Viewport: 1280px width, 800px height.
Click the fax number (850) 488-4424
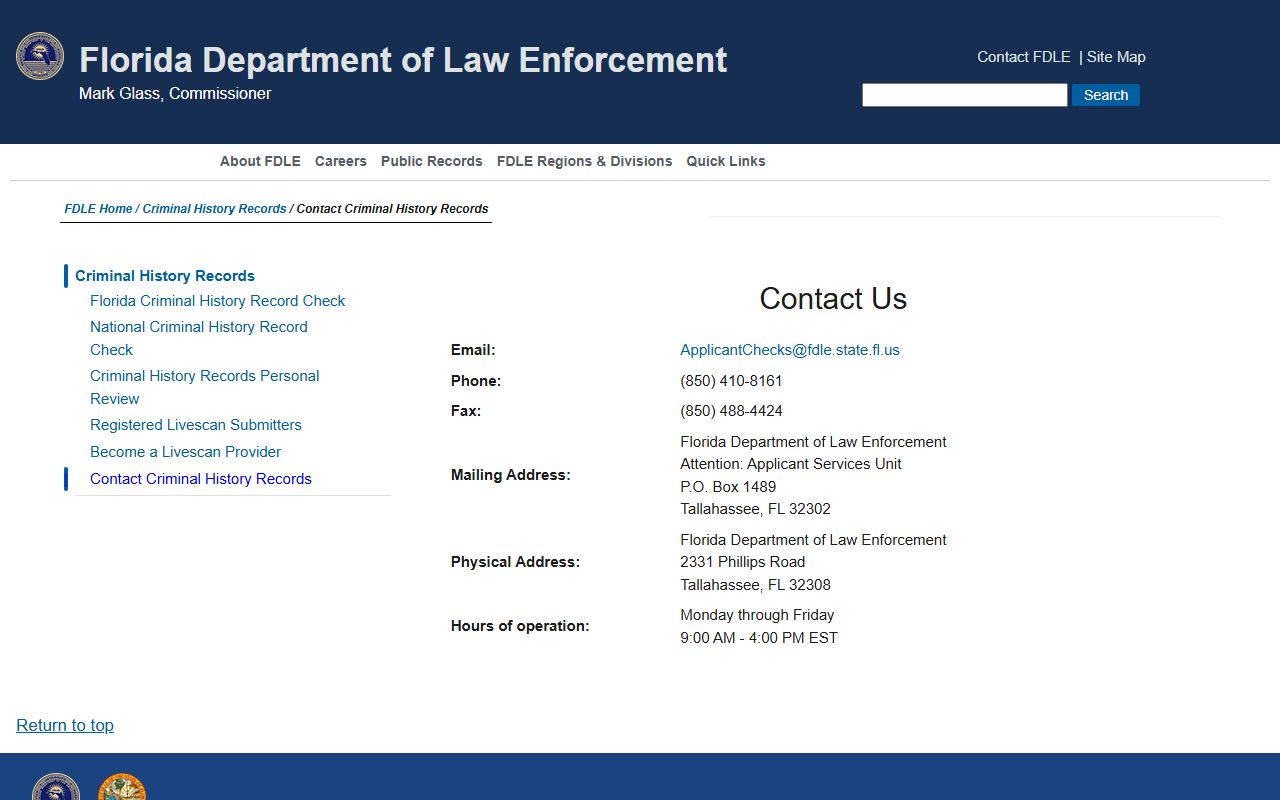731,411
